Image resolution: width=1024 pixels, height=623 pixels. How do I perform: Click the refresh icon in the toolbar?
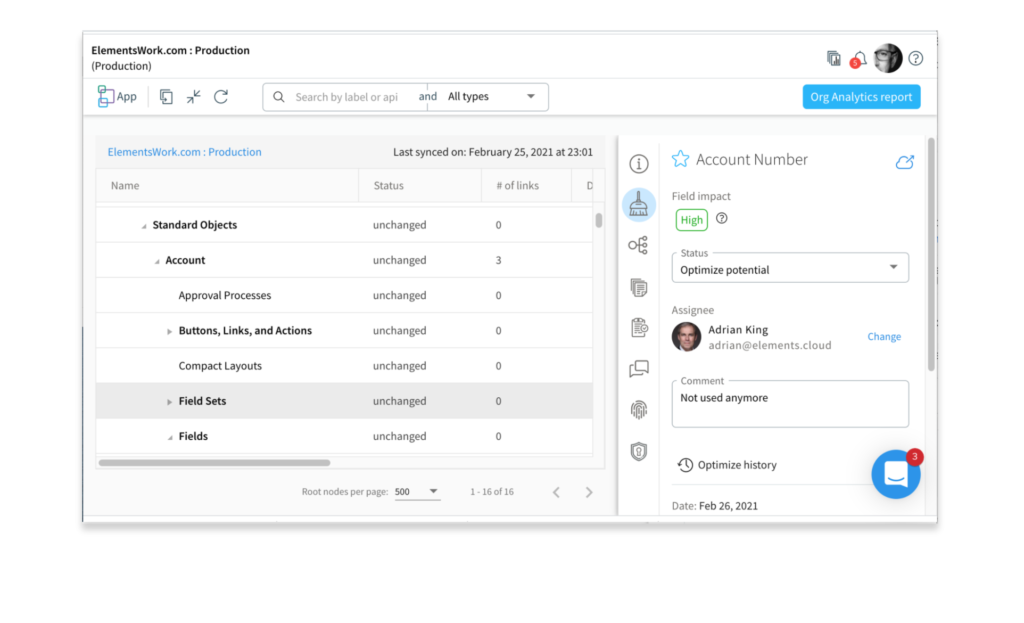coord(221,97)
